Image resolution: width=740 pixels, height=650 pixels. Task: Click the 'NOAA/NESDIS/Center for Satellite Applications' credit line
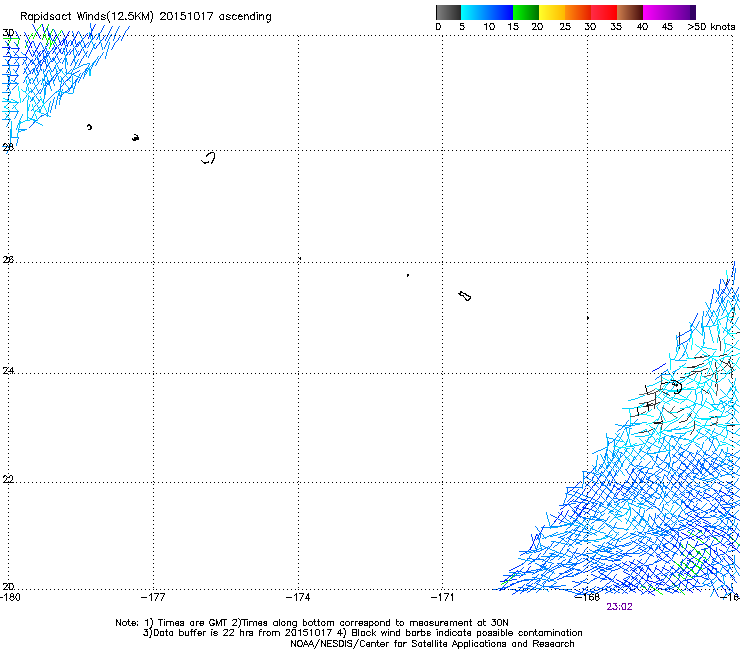click(432, 644)
